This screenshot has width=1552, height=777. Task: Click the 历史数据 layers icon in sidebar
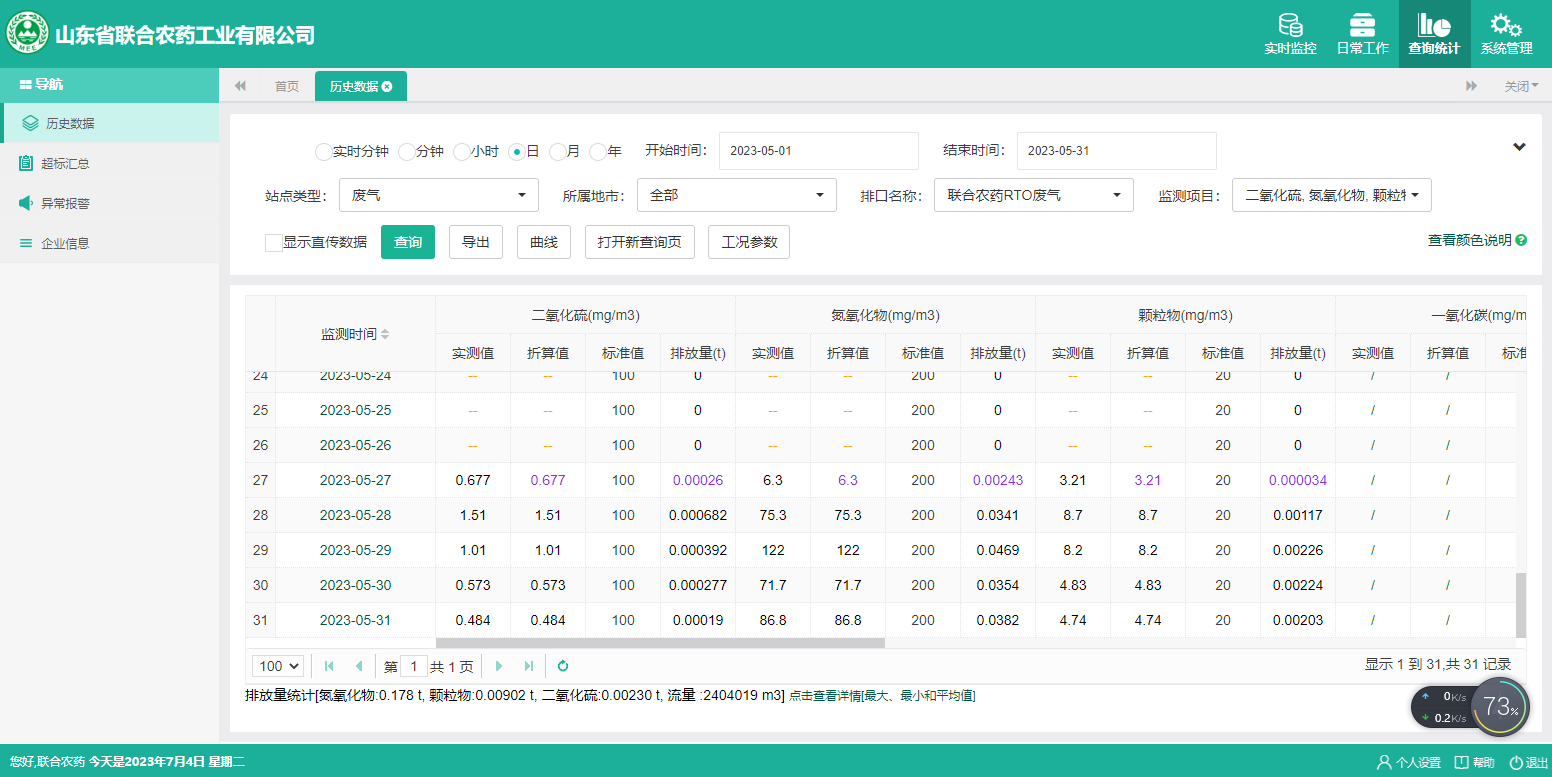[30, 124]
